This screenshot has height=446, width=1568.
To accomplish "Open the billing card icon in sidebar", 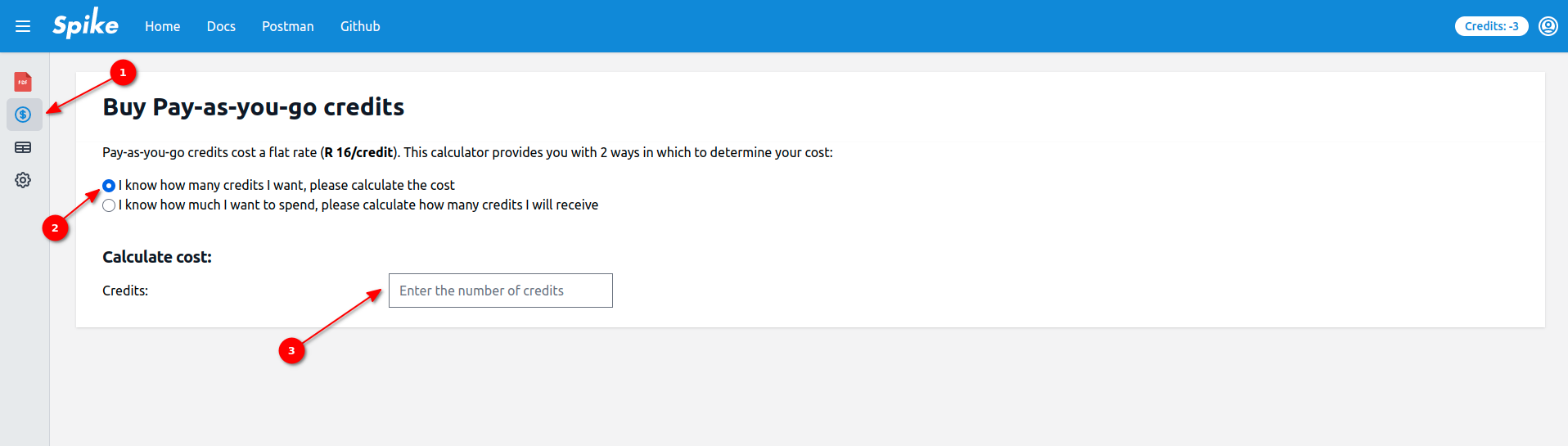I will (23, 147).
